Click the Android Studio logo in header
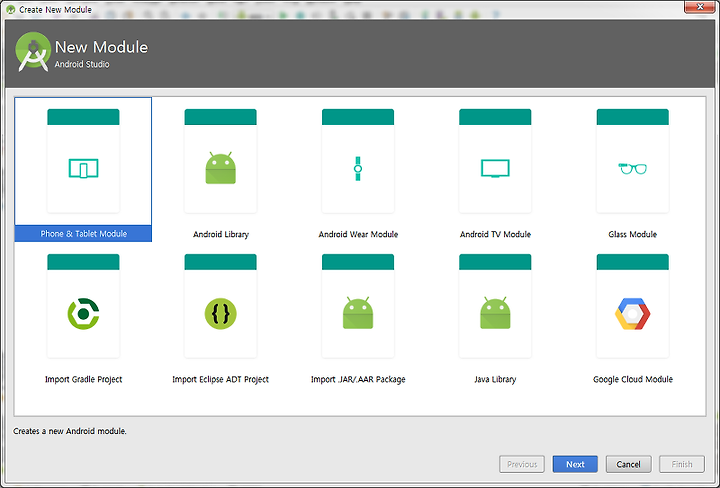This screenshot has height=488, width=720. [x=33, y=52]
